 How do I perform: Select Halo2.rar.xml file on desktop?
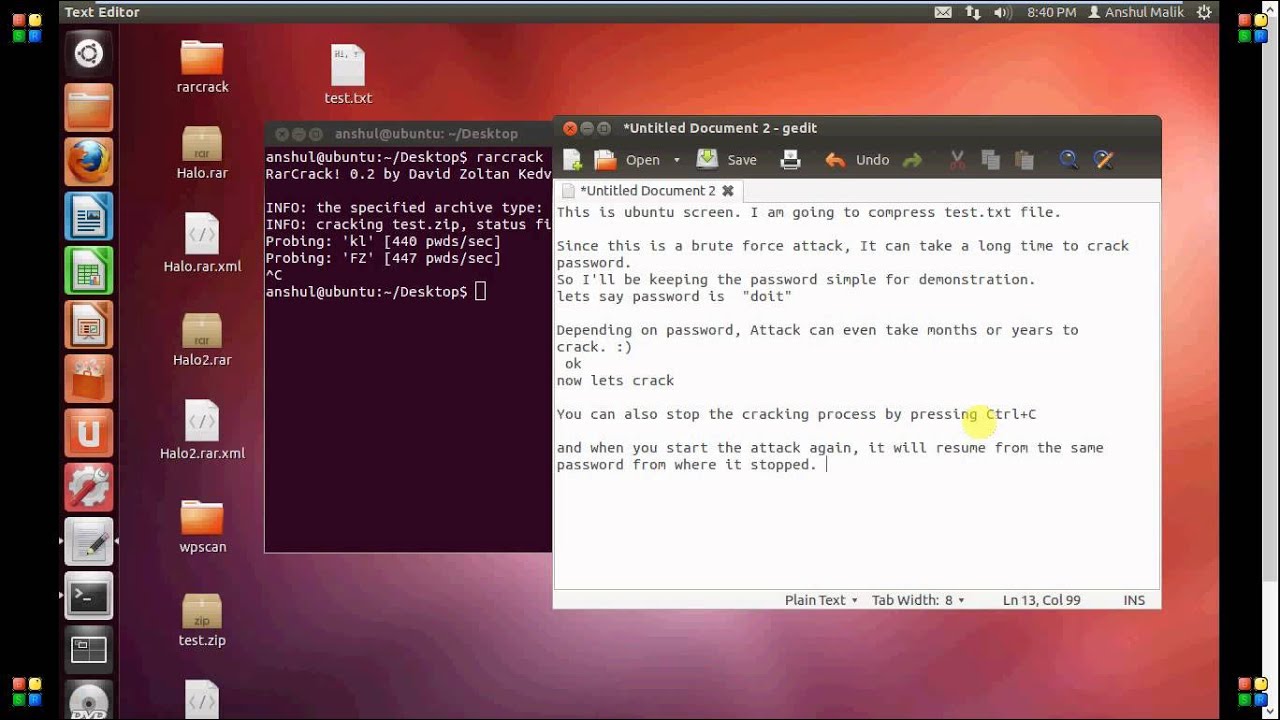pos(202,429)
